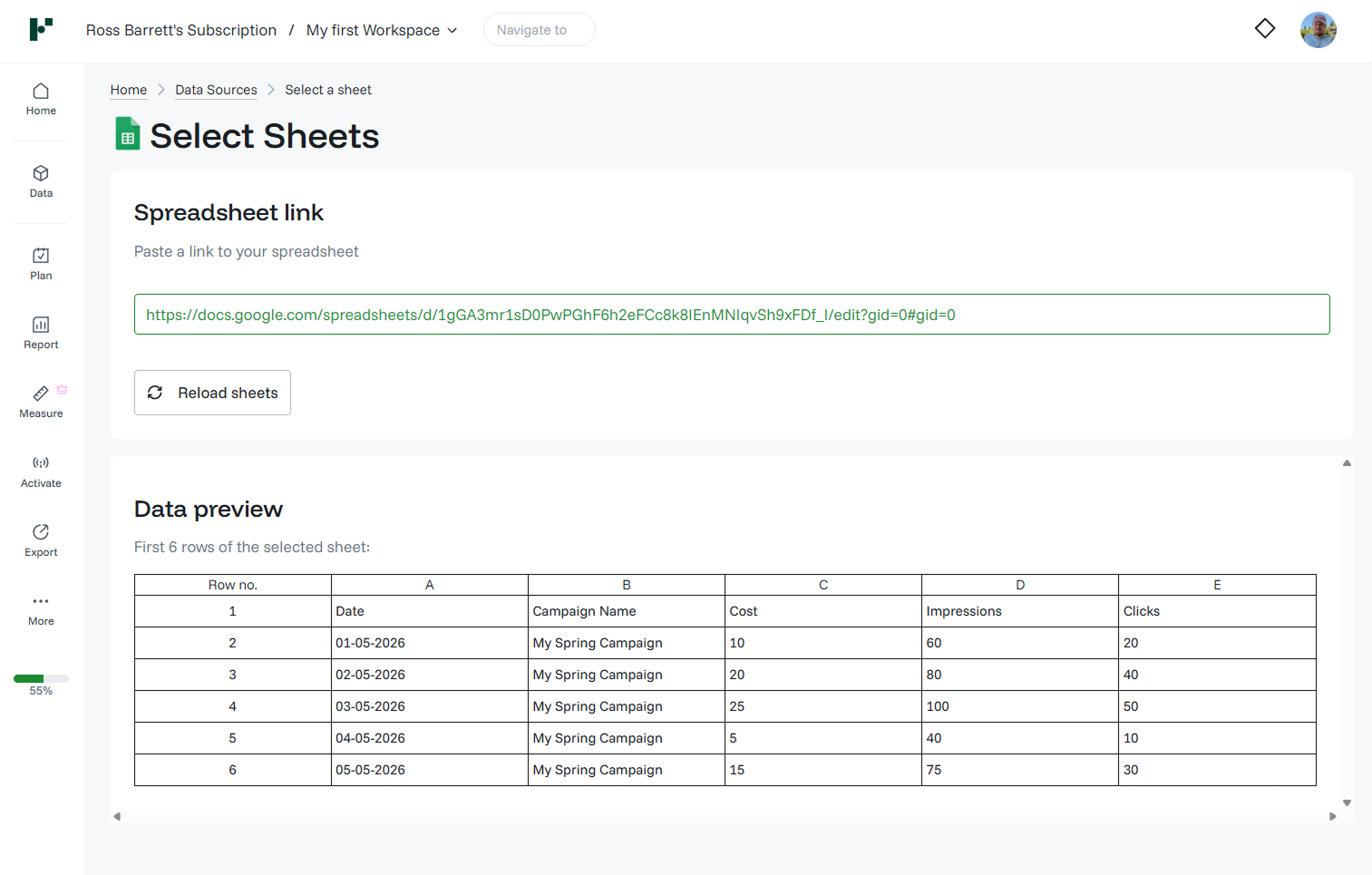1372x875 pixels.
Task: Click the Reload sheets button
Action: coord(212,393)
